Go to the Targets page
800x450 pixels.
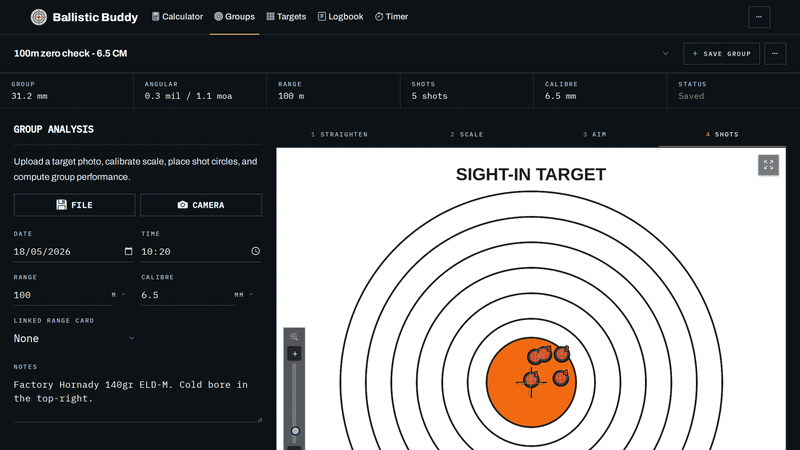click(286, 17)
